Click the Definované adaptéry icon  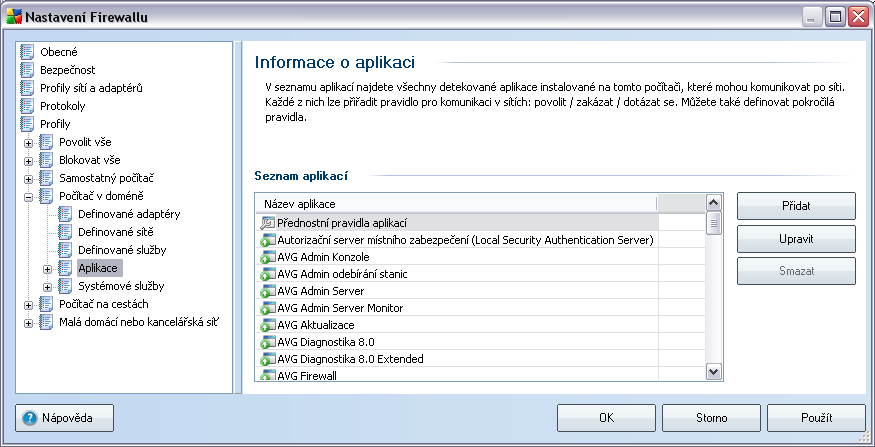(x=65, y=214)
